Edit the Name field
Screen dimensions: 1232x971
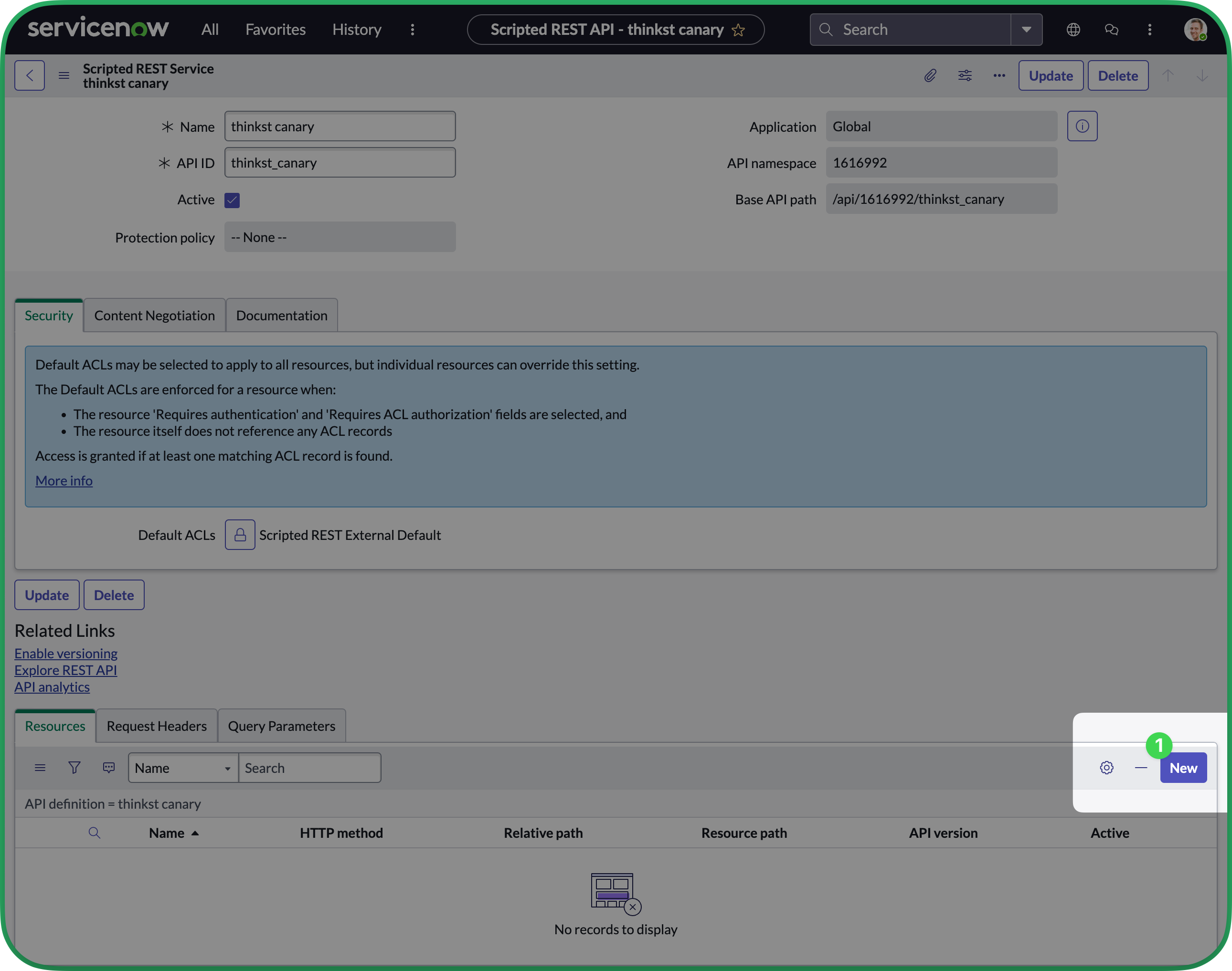pos(340,126)
